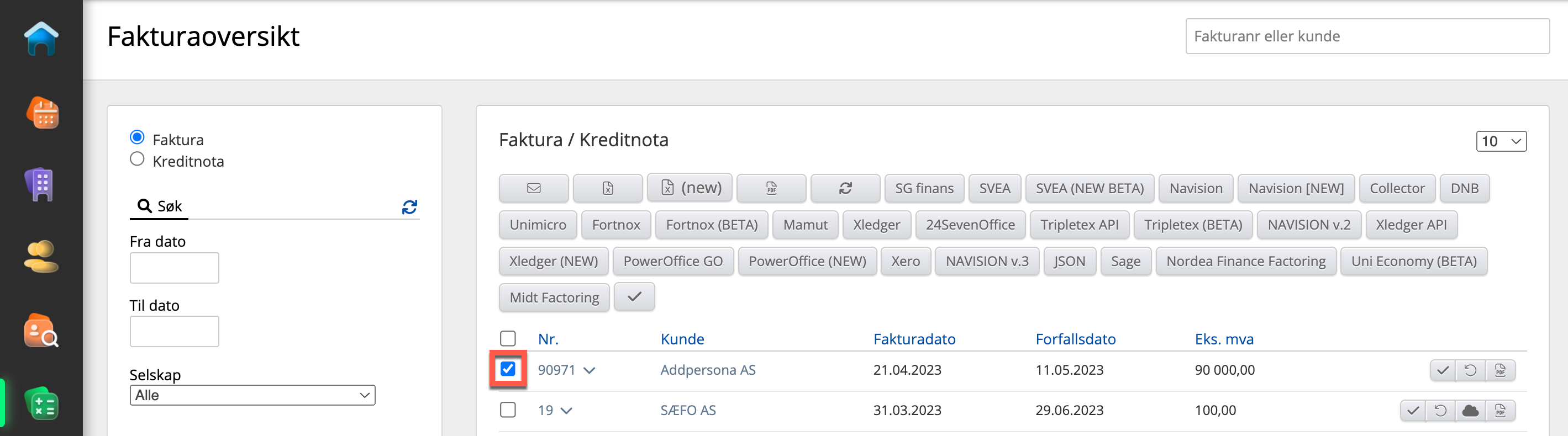This screenshot has height=436, width=1568.
Task: Click the Fakturanr eller kunde search field
Action: coord(1366,36)
